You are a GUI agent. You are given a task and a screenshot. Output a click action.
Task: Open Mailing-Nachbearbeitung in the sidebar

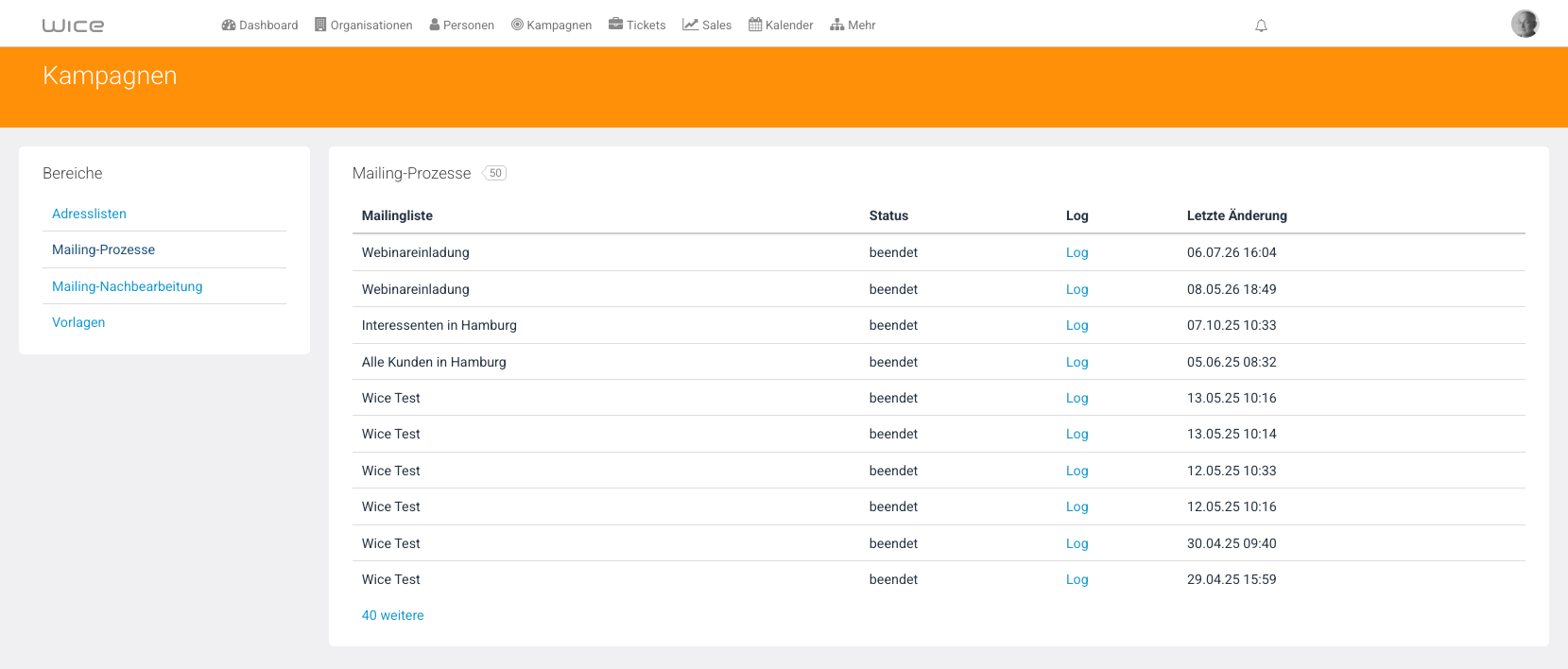[x=127, y=286]
